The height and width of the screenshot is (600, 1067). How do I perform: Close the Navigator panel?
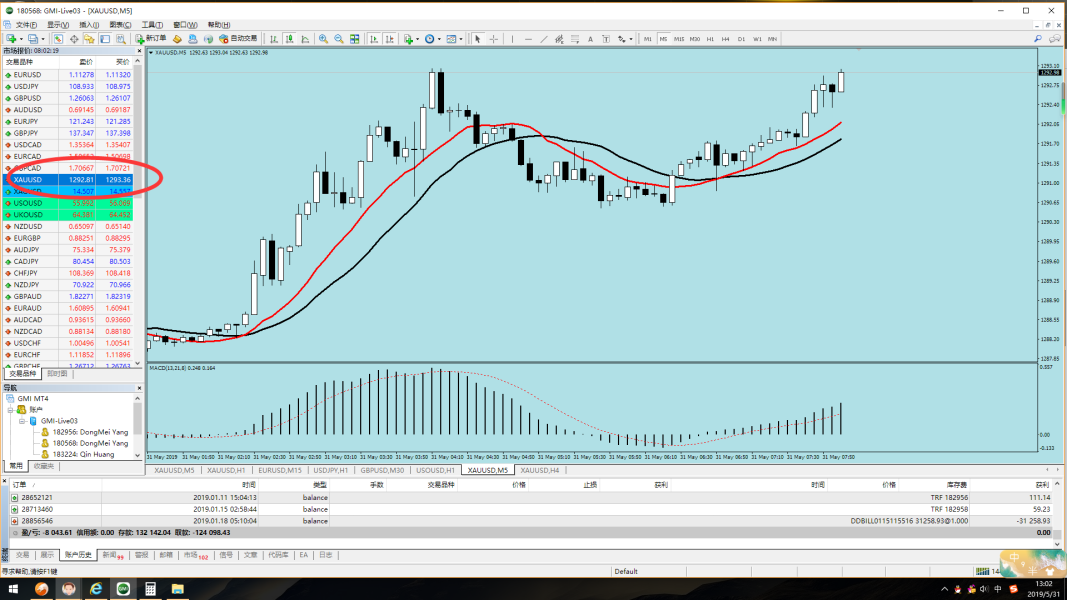(x=139, y=387)
